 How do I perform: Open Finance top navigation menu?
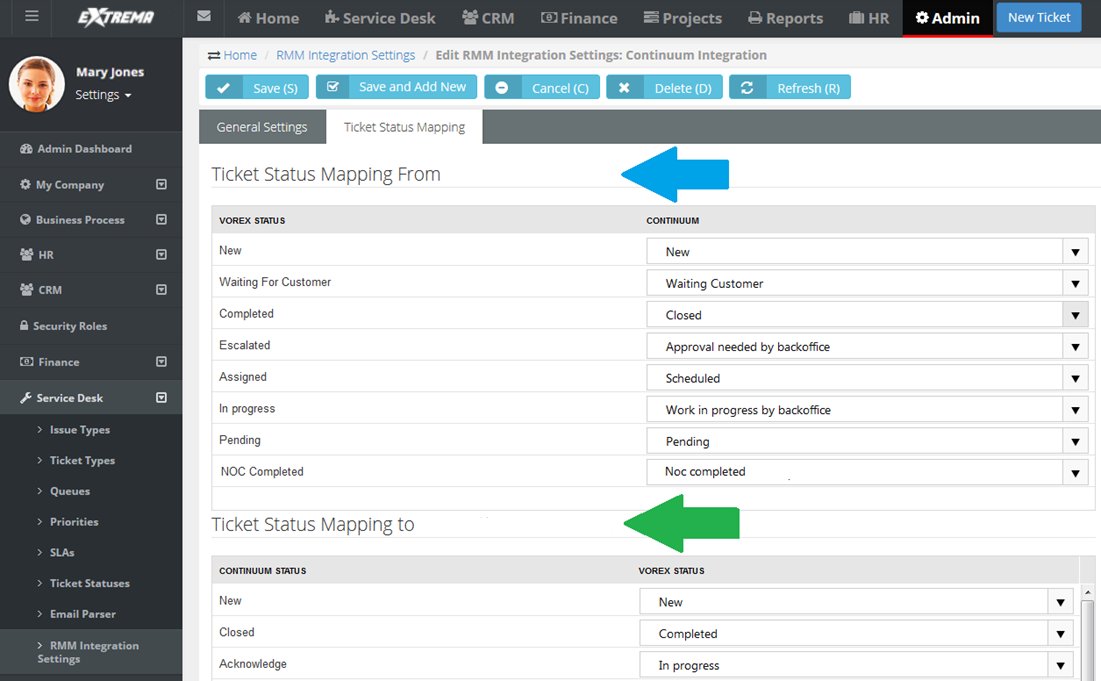[x=579, y=18]
